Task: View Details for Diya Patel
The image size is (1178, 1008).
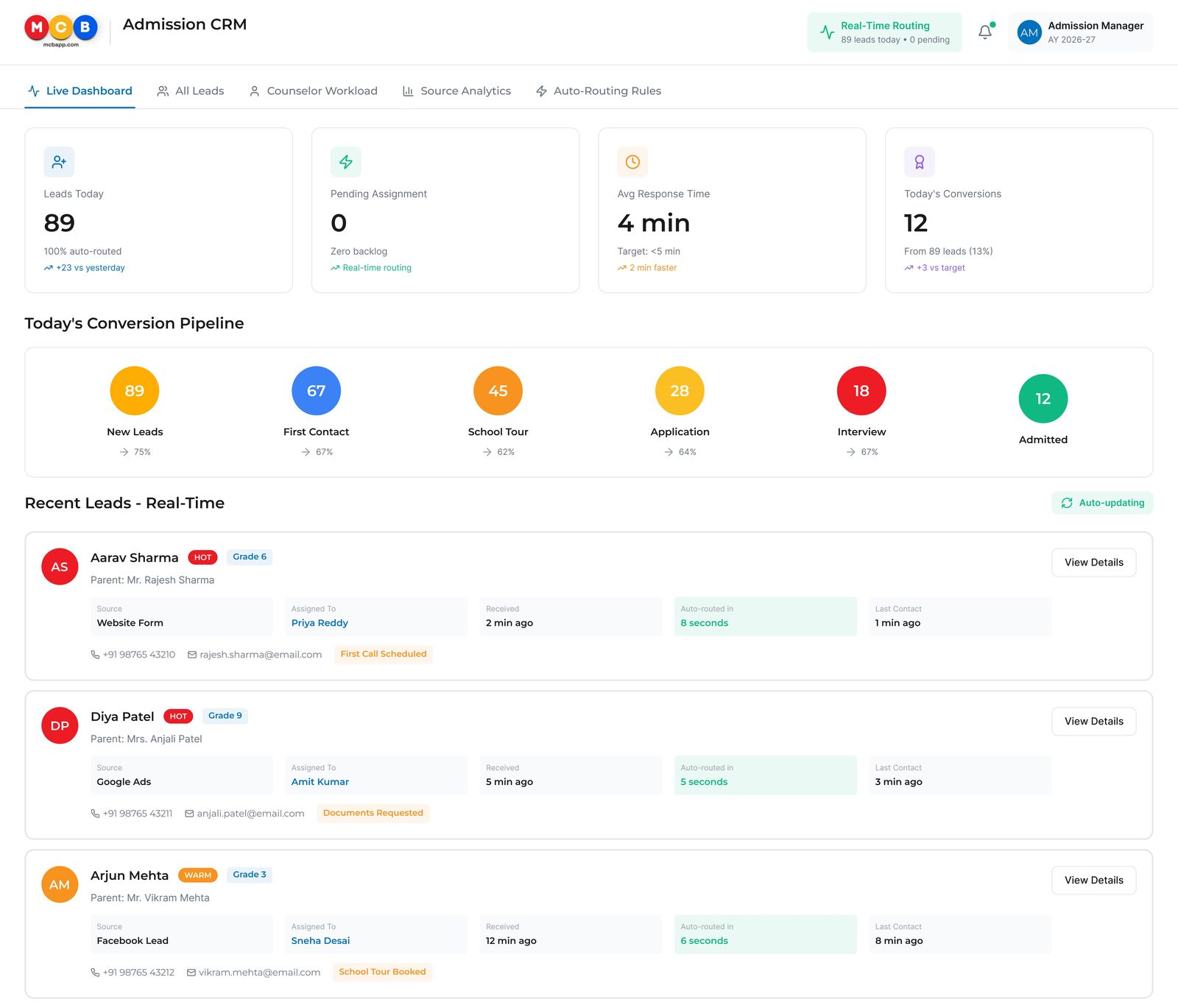Action: 1093,722
